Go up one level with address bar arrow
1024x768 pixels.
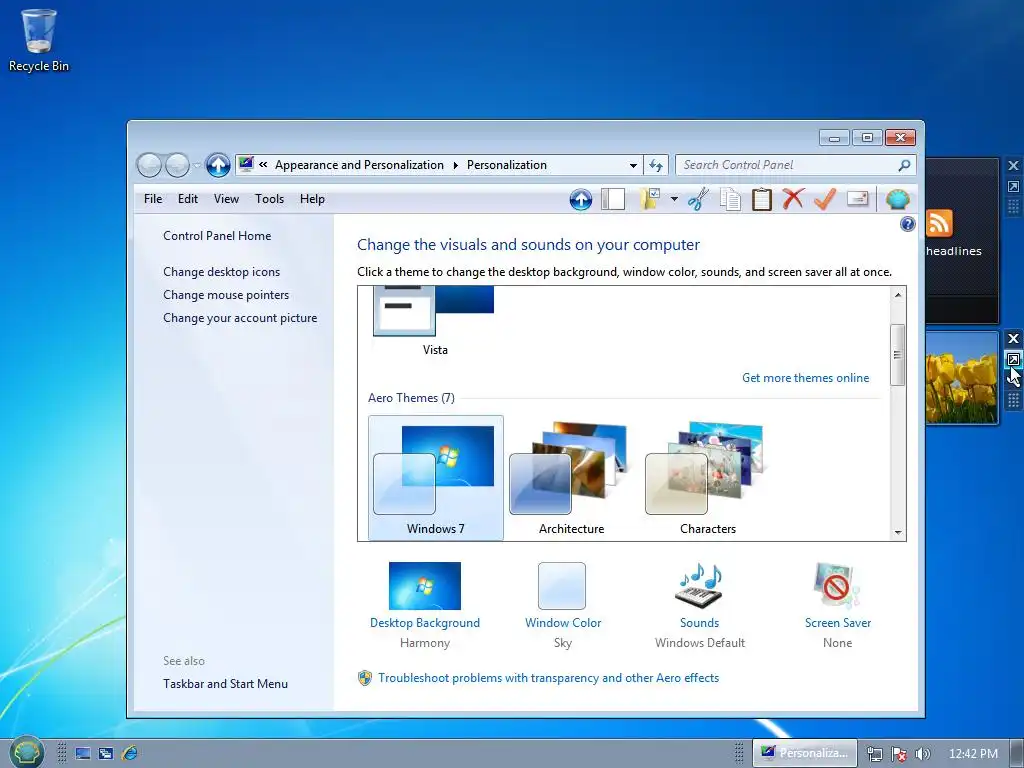[218, 165]
